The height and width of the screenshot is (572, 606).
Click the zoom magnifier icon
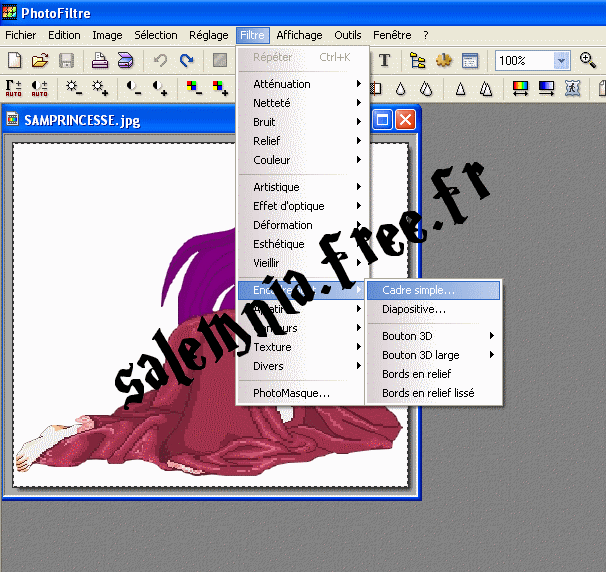588,61
